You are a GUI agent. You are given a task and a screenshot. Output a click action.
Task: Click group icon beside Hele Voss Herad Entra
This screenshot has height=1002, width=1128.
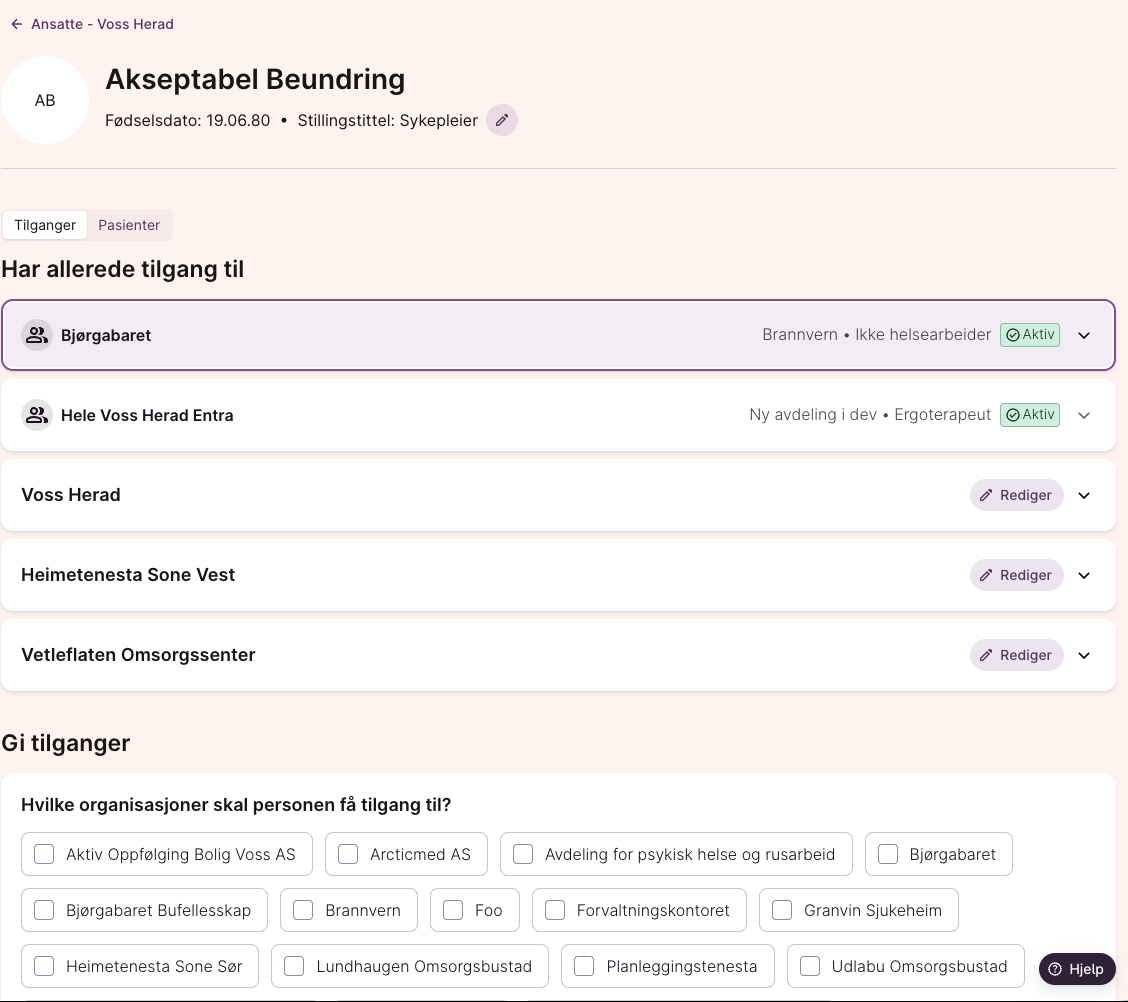(37, 415)
